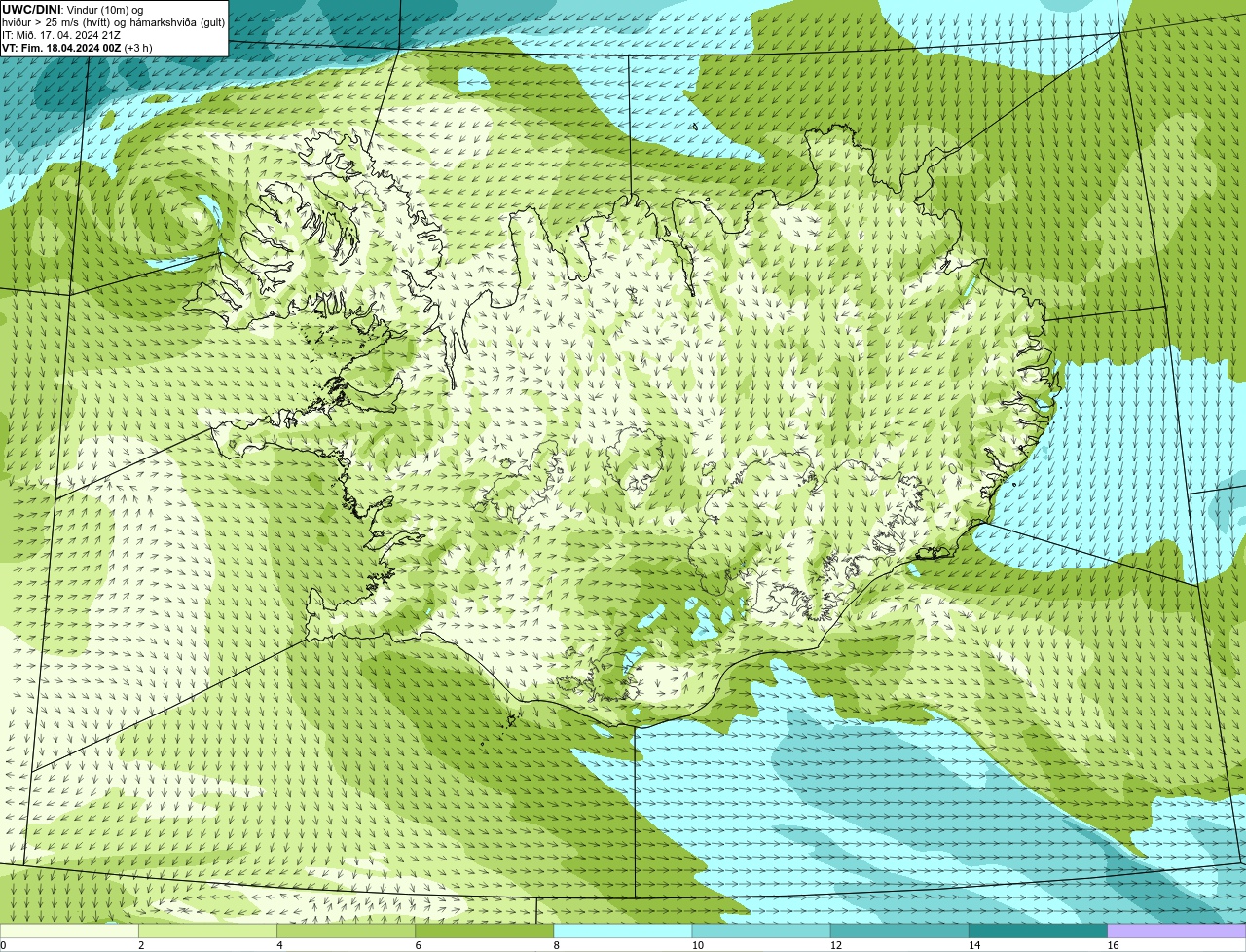The image size is (1246, 952).
Task: Click the 2–4 m/s legend color swatch
Action: click(x=207, y=932)
